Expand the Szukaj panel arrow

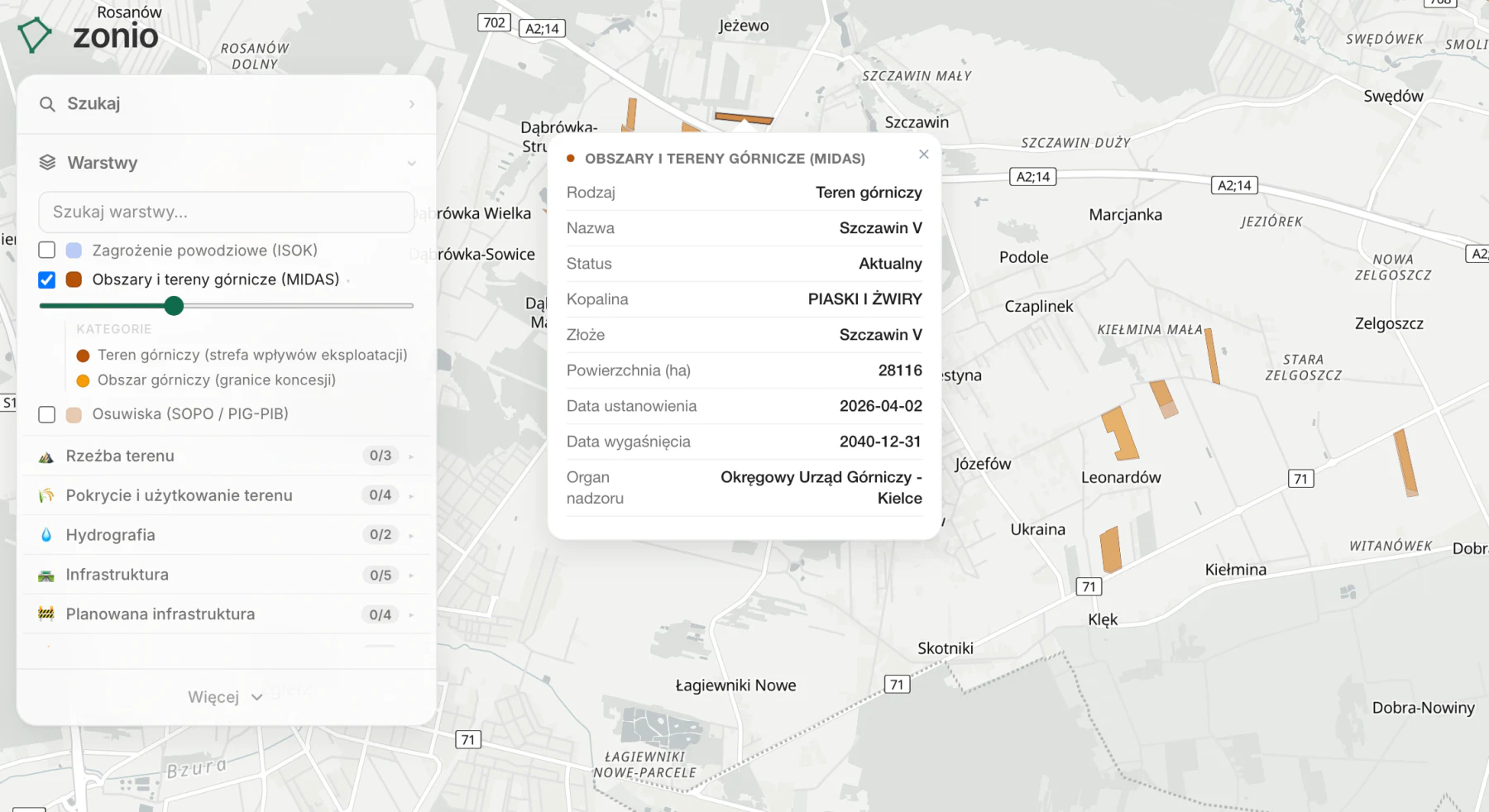[411, 104]
